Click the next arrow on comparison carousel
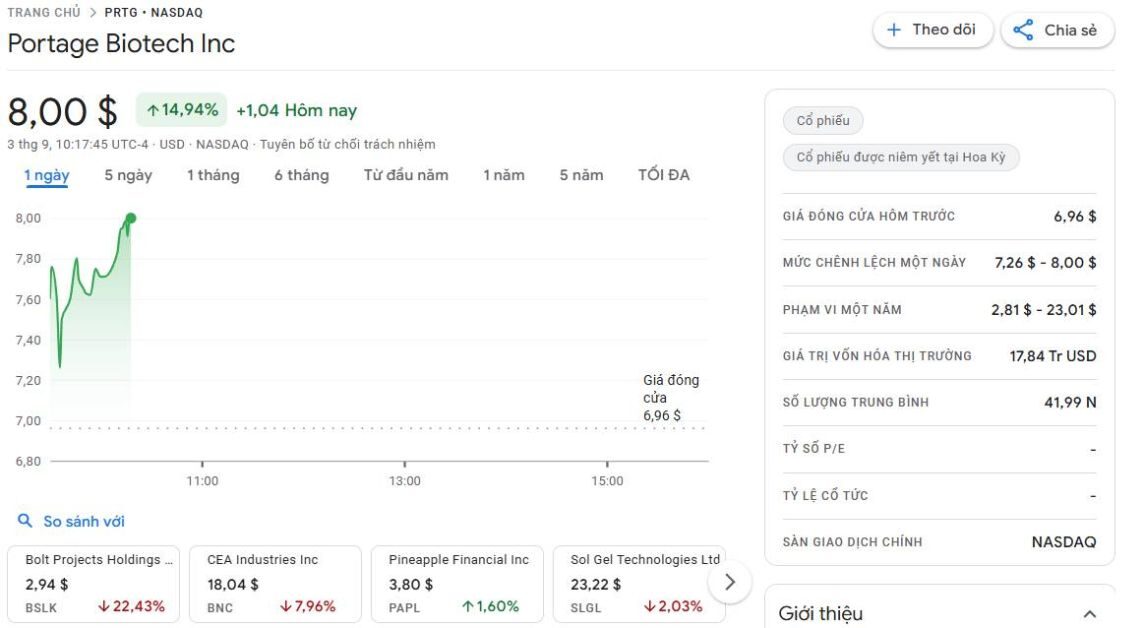 [730, 582]
